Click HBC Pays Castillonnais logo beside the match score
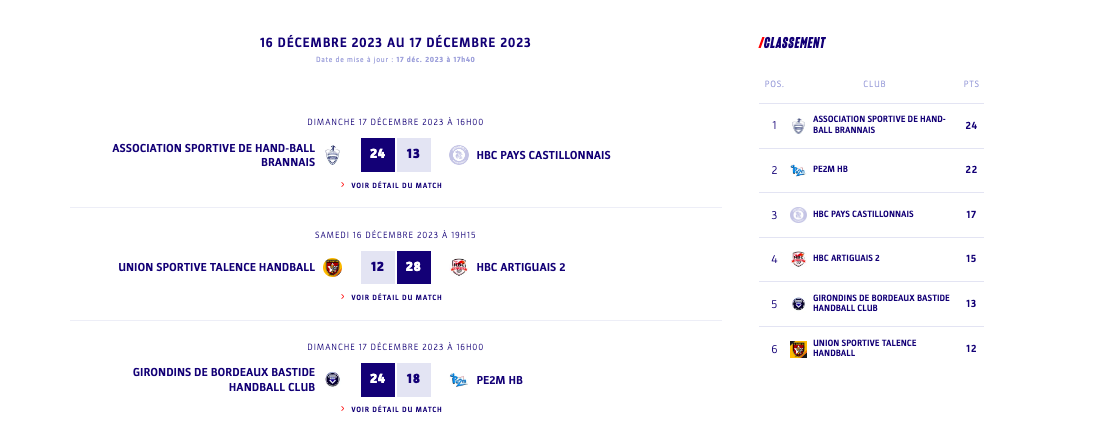The image size is (1094, 433). point(459,155)
